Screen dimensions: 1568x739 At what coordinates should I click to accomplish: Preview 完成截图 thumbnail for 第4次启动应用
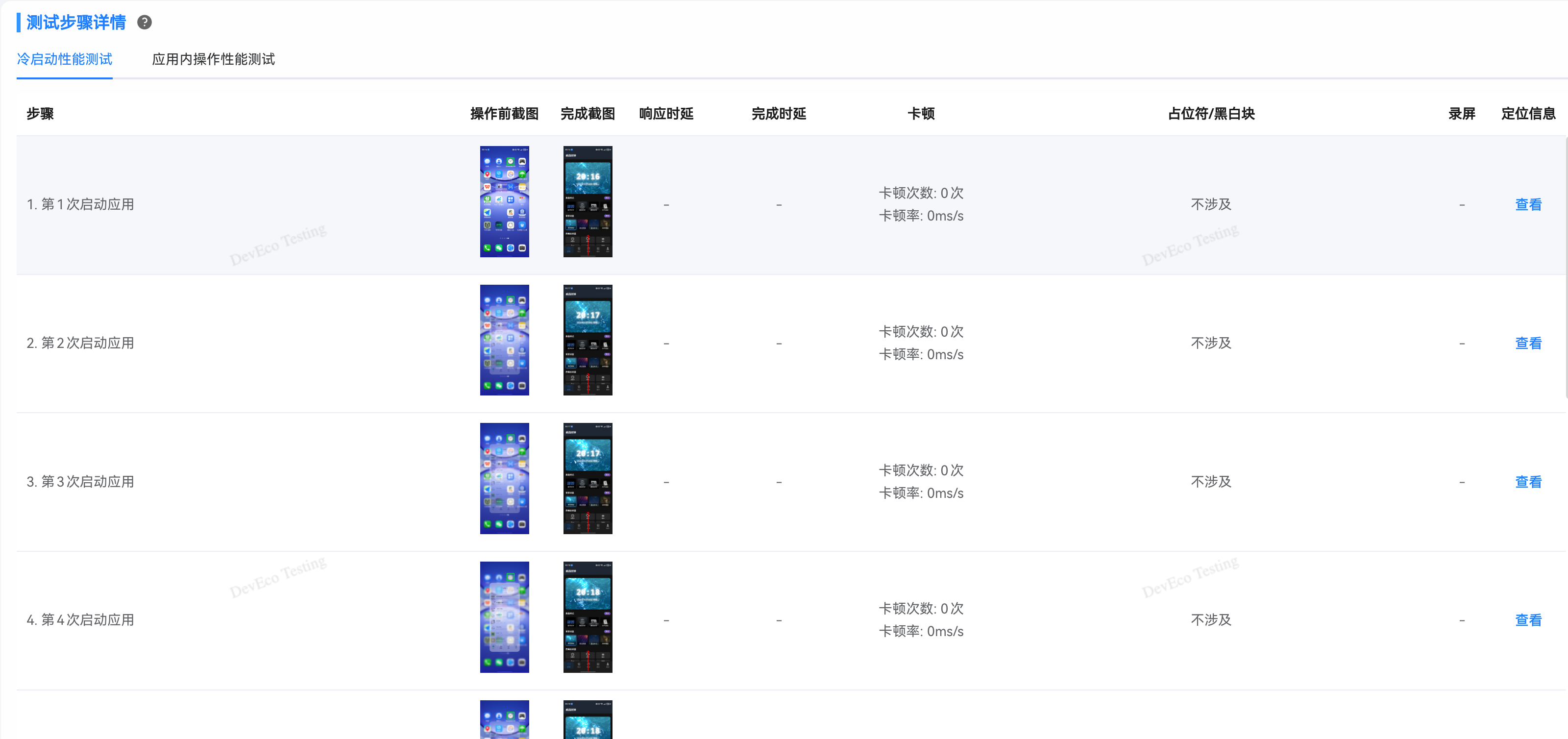pyautogui.click(x=588, y=617)
